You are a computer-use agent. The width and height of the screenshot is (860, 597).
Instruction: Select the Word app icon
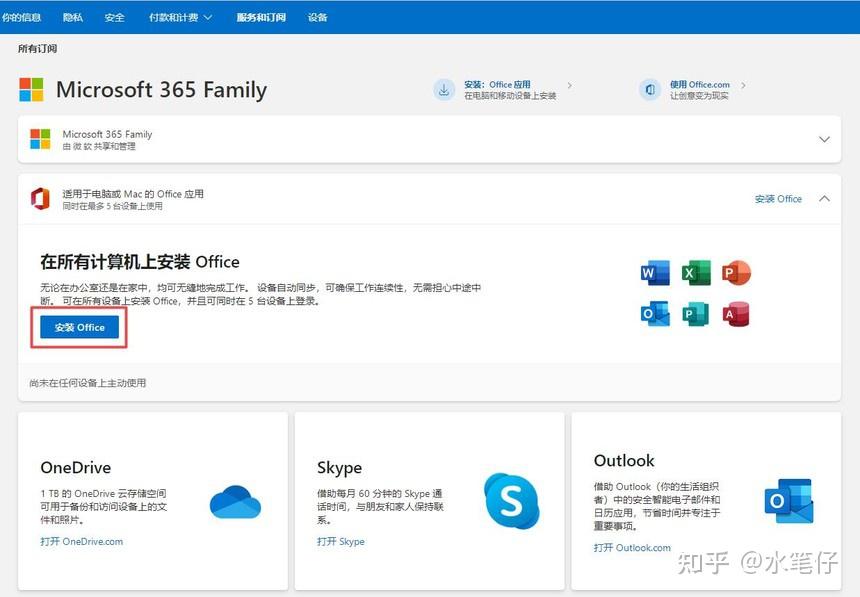pos(655,271)
